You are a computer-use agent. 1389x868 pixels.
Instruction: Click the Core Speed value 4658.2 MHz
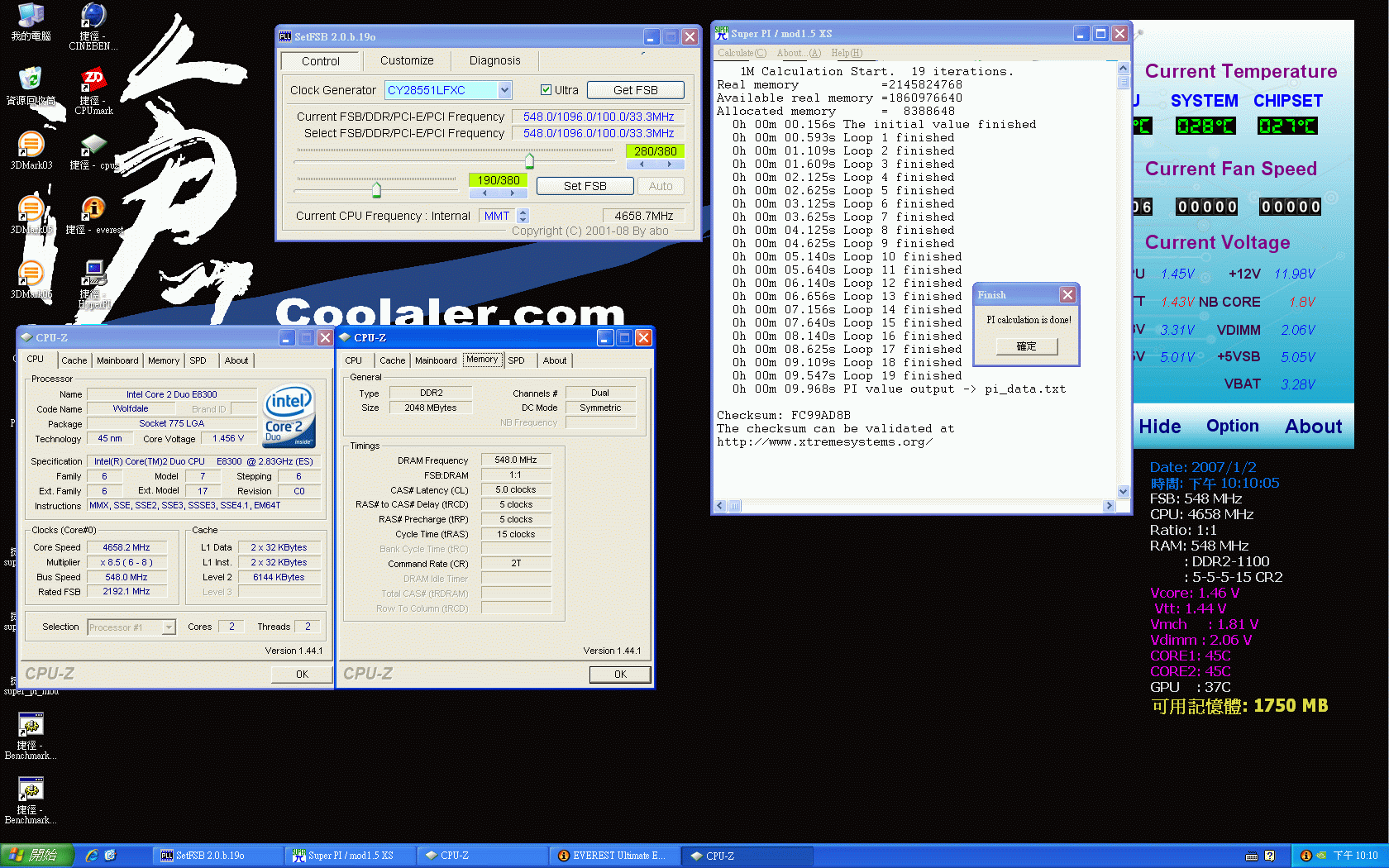pos(126,547)
